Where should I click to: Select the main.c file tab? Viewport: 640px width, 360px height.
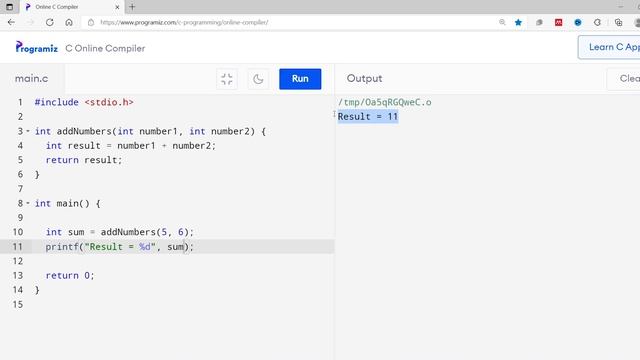pos(31,78)
